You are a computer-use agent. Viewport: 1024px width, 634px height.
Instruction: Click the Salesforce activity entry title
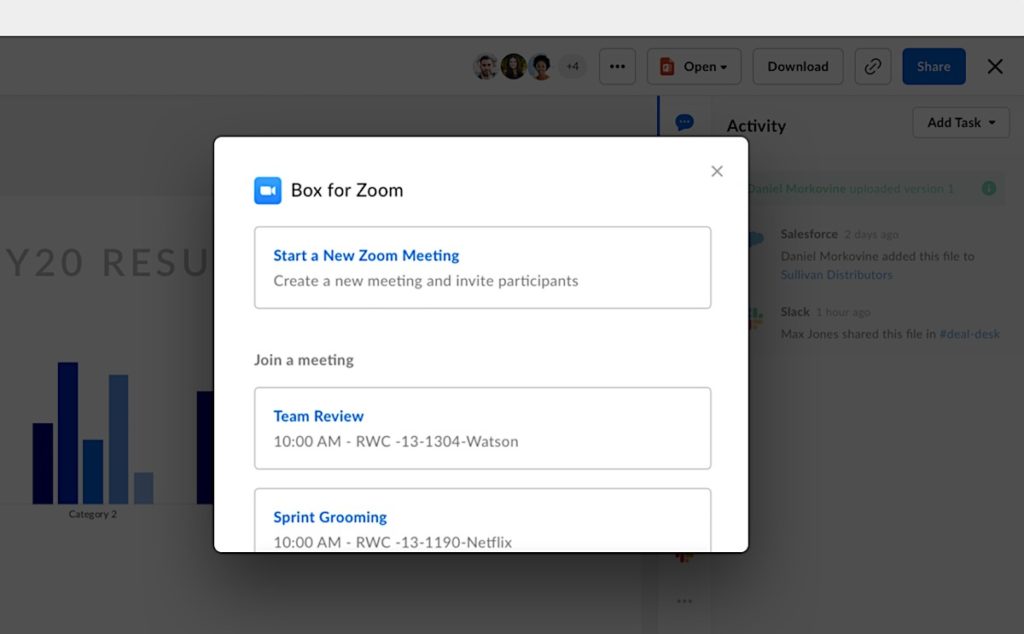coord(809,234)
